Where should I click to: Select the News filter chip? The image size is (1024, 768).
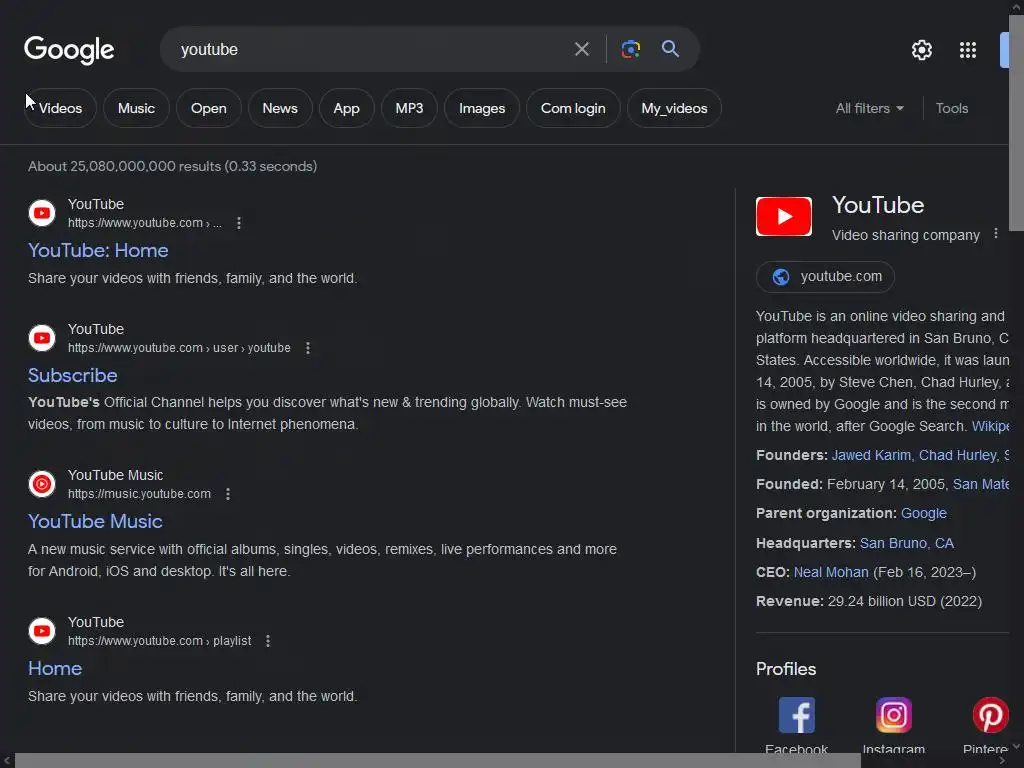[280, 108]
